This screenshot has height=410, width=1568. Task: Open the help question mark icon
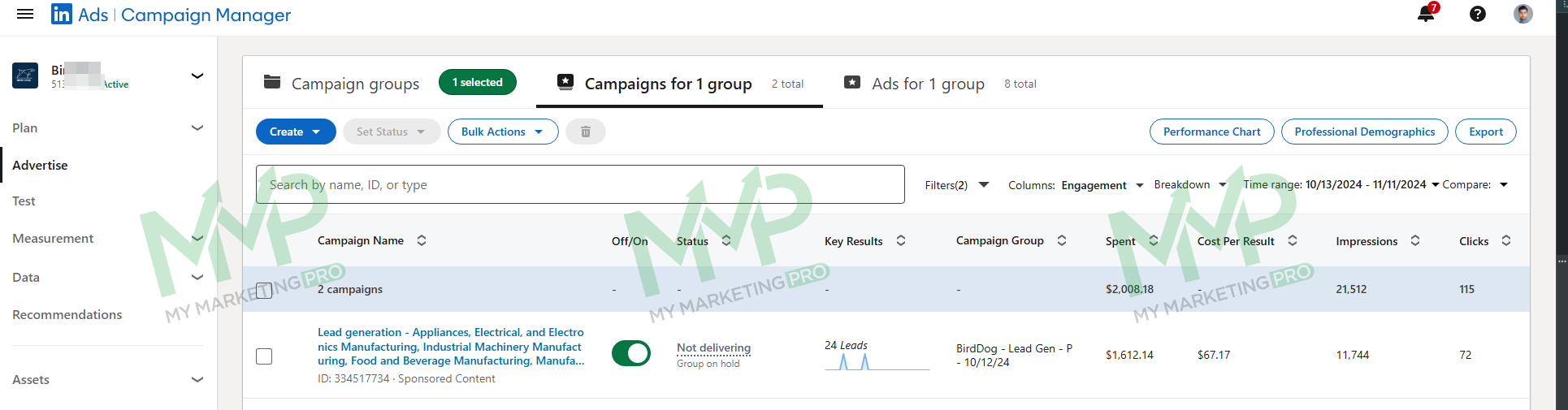coord(1478,14)
